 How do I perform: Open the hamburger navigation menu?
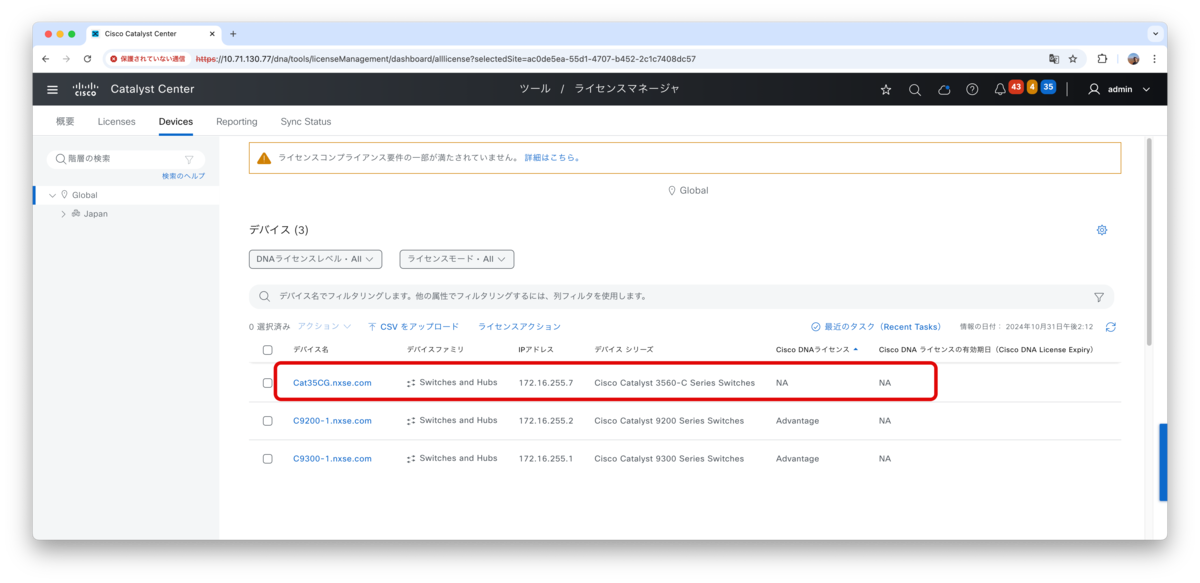52,89
